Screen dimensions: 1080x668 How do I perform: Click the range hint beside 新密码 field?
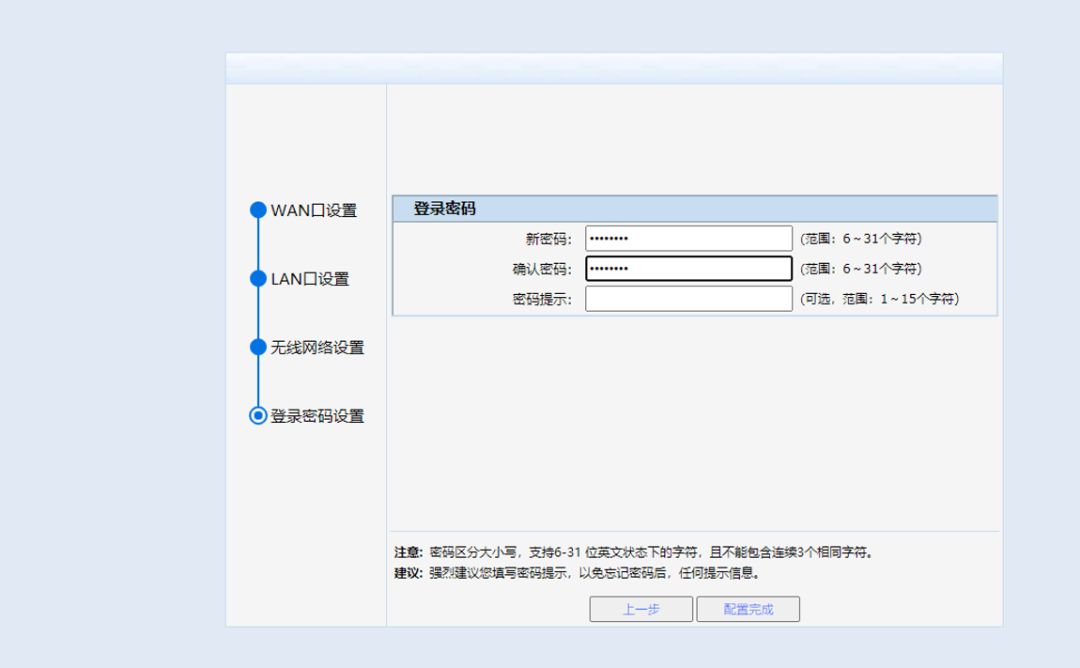861,239
